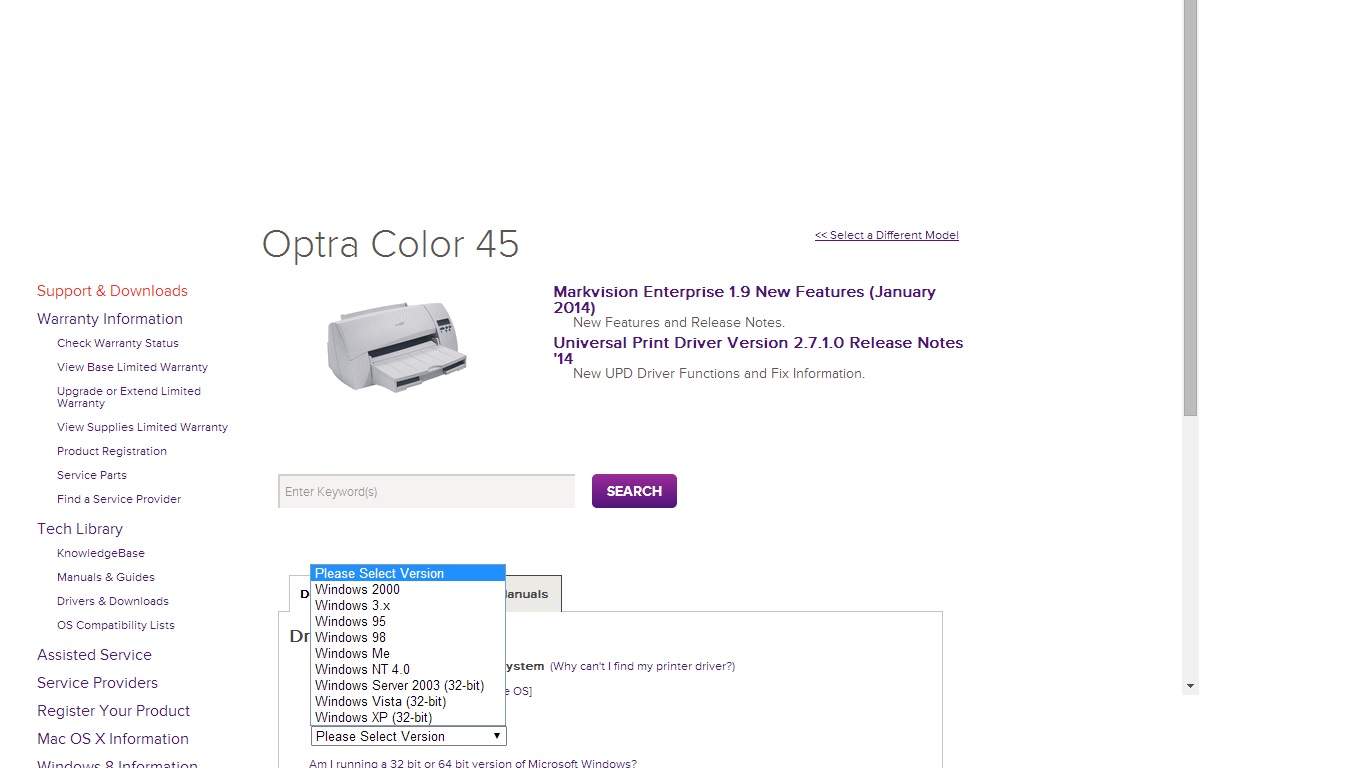Open Service Providers section
Viewport: 1366px width, 768px height.
pyautogui.click(x=97, y=683)
